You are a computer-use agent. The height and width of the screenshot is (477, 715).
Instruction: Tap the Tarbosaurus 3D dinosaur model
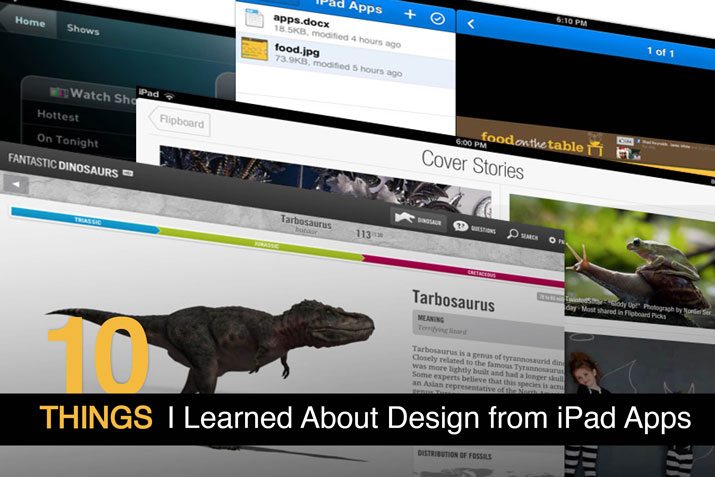click(x=214, y=342)
